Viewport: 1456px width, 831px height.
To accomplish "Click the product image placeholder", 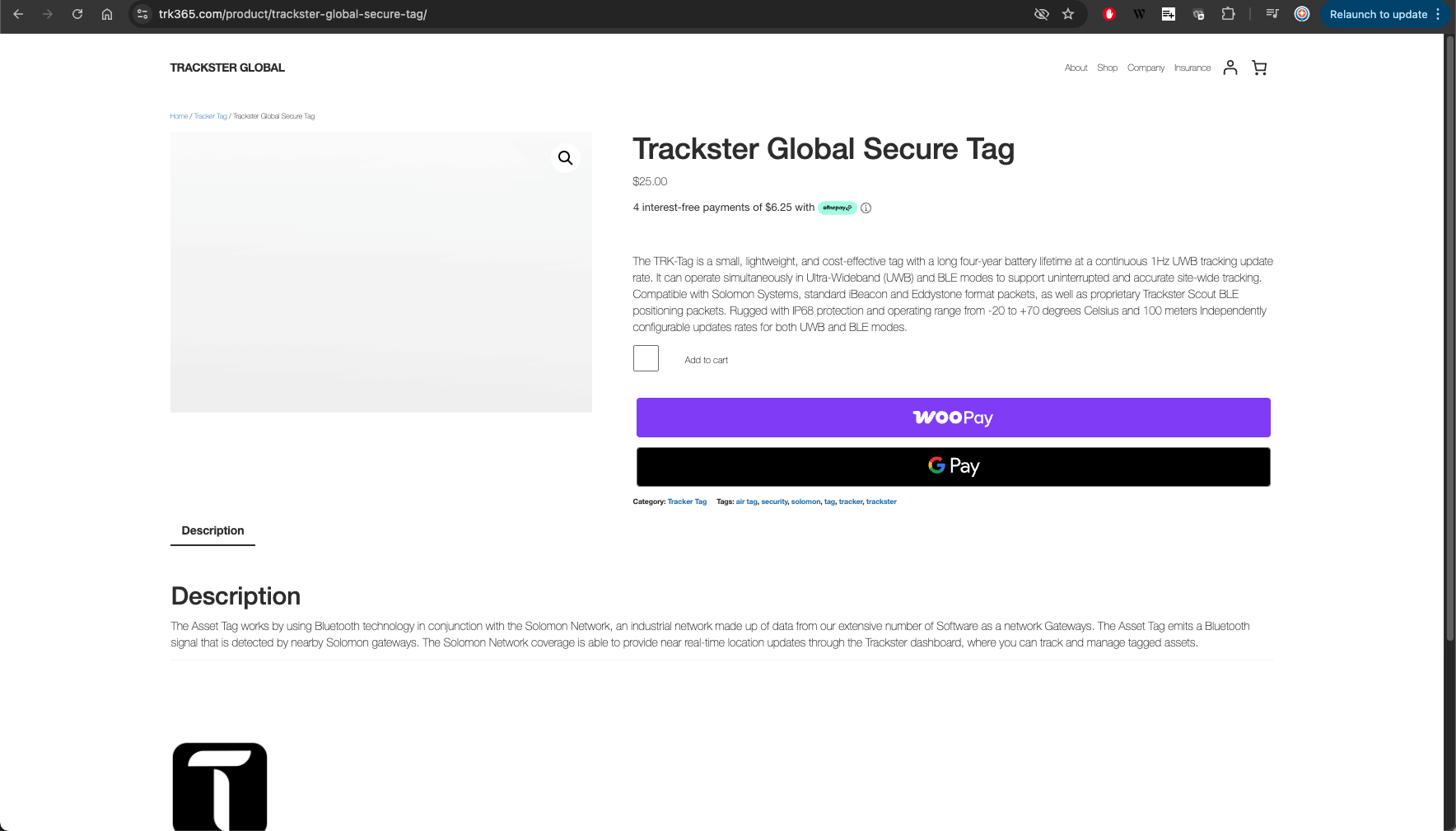I will pos(381,272).
